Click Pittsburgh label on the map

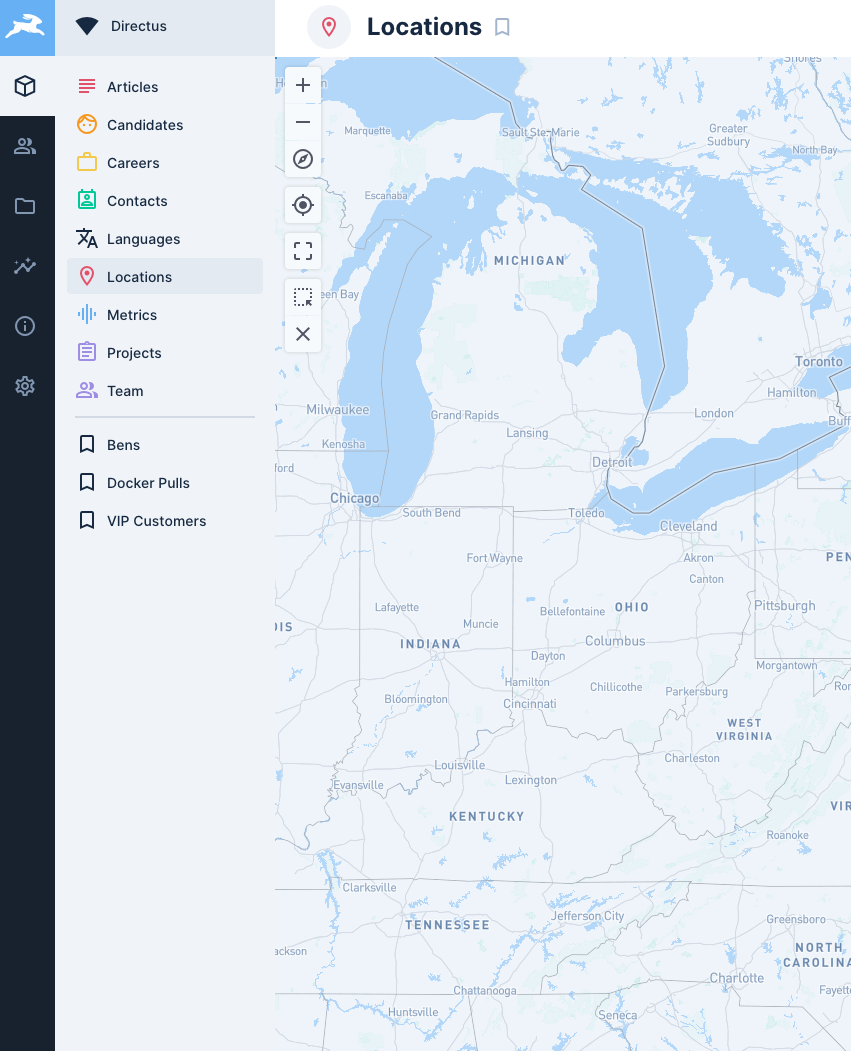[x=785, y=606]
